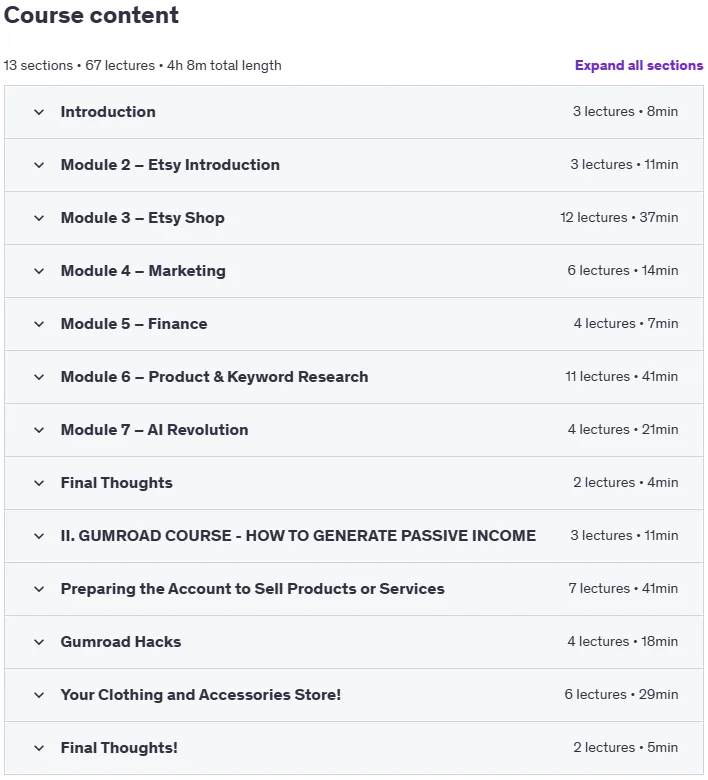The height and width of the screenshot is (780, 708).
Task: Click the Module 5 – Finance chevron icon
Action: (x=39, y=324)
